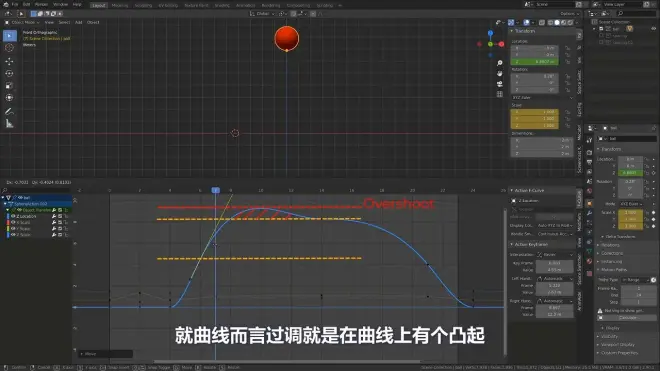Expand the Relations panel in properties
The height and width of the screenshot is (371, 660).
tap(610, 245)
